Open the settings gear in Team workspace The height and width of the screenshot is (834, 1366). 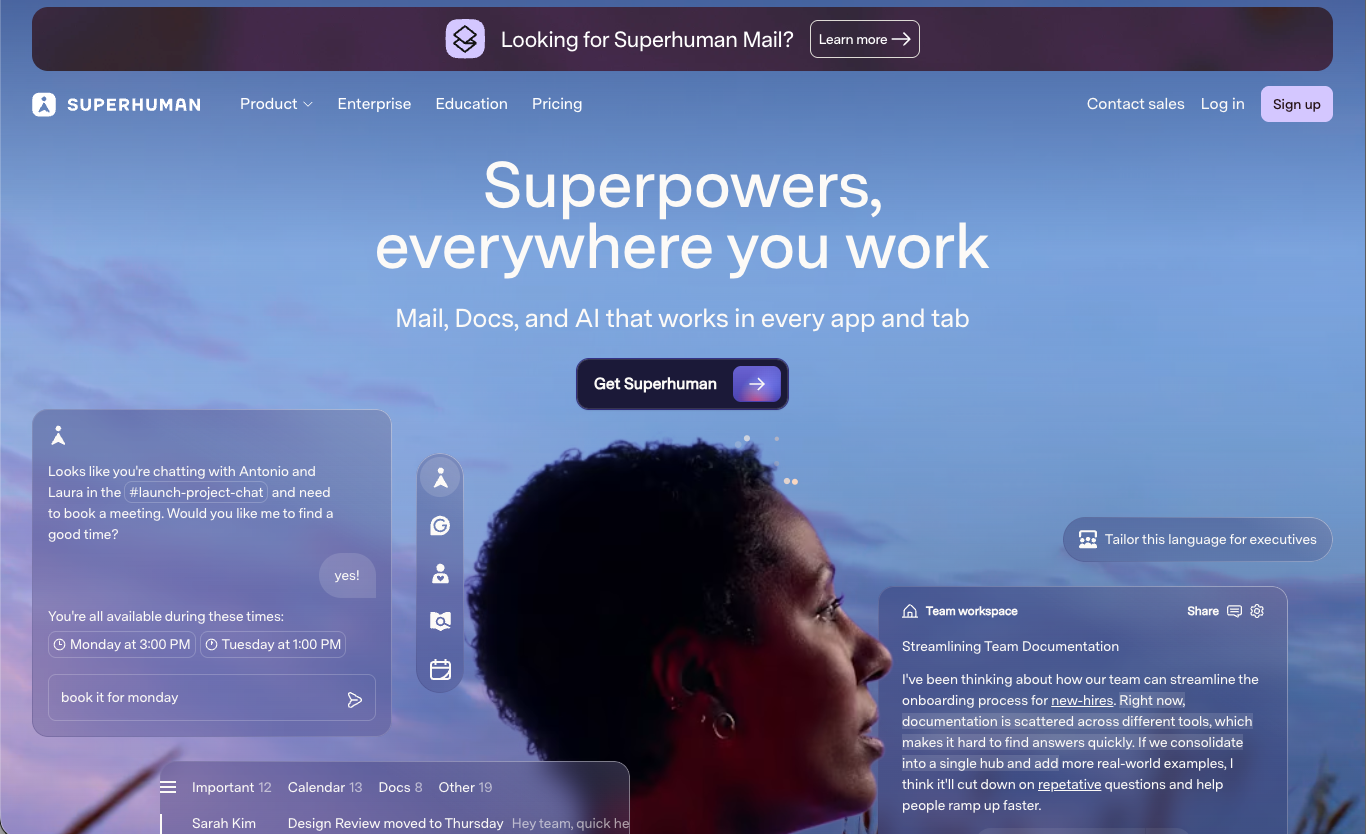[1257, 611]
